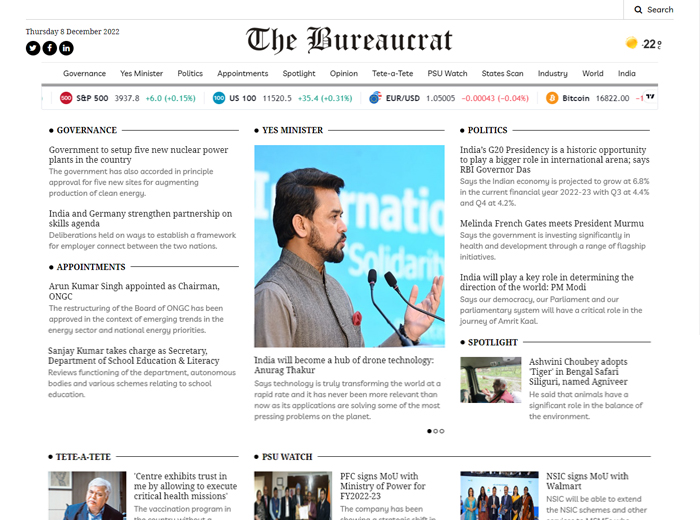Click the TradingView logo on ticker
700x520 pixels.
click(650, 96)
